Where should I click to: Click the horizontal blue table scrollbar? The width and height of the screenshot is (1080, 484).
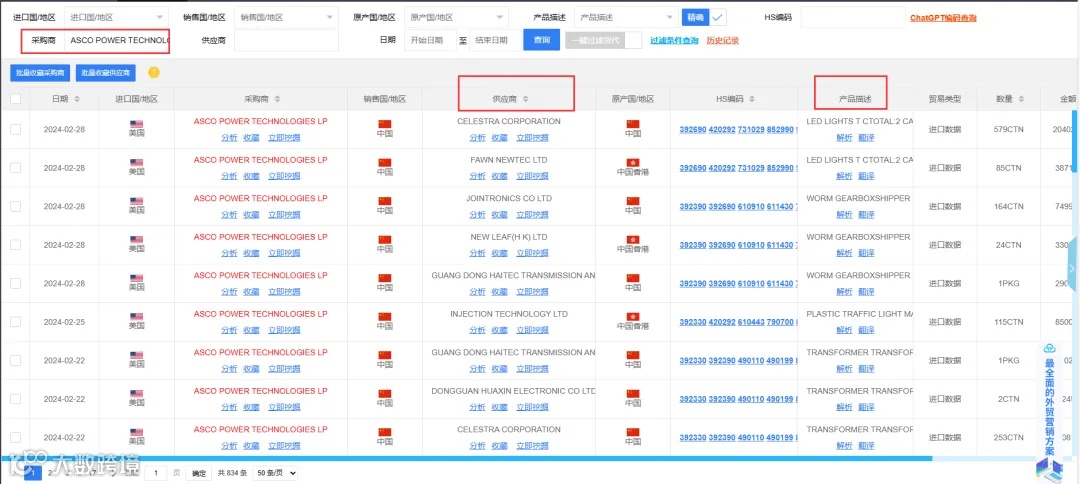(466, 458)
